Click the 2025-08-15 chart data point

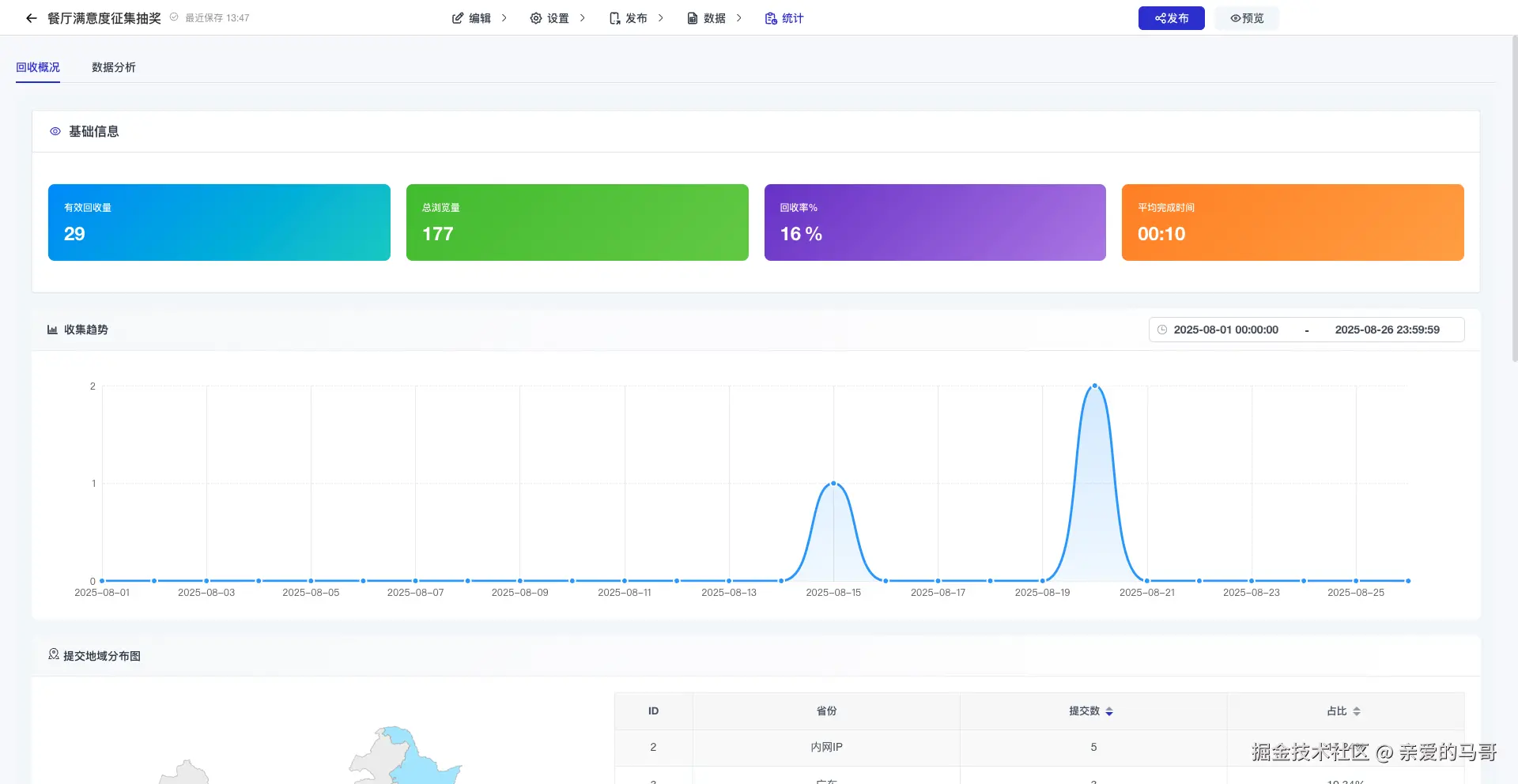pos(833,483)
